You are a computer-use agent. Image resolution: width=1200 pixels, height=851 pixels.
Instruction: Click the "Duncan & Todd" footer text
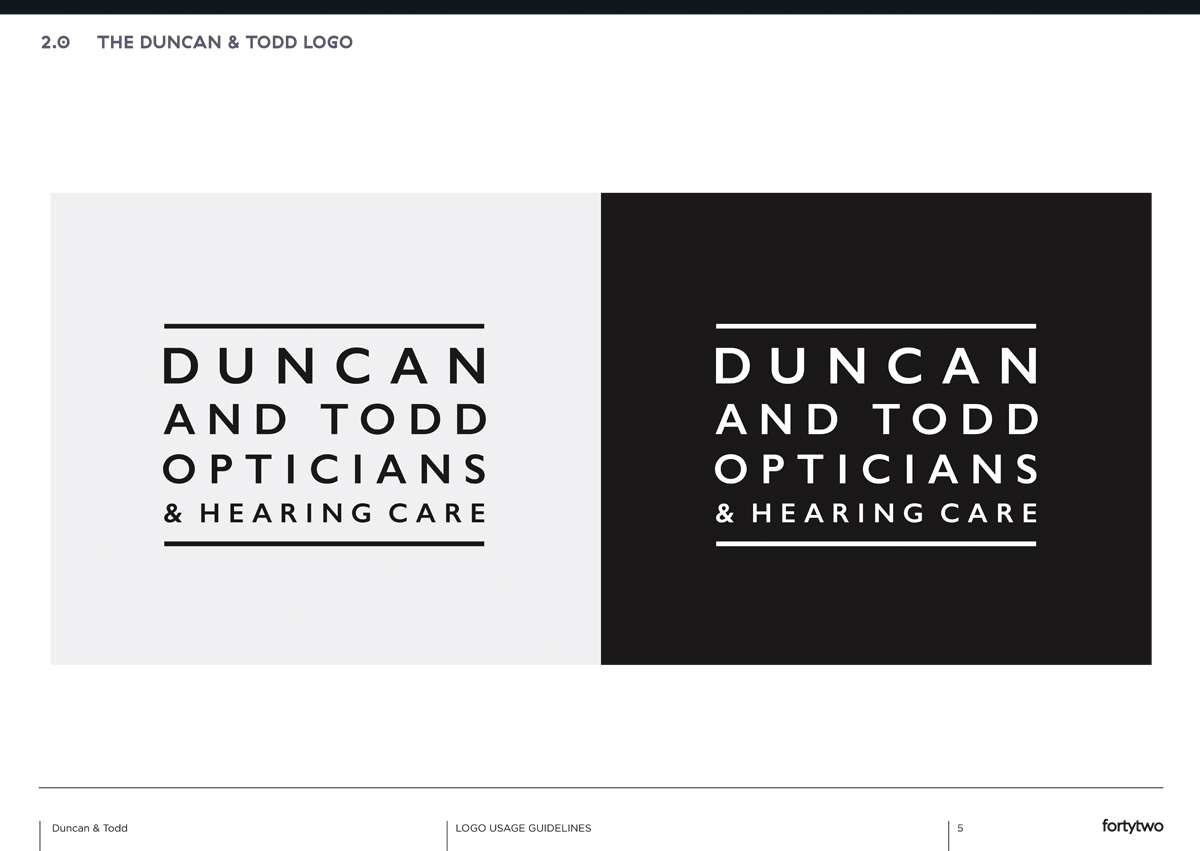(90, 828)
